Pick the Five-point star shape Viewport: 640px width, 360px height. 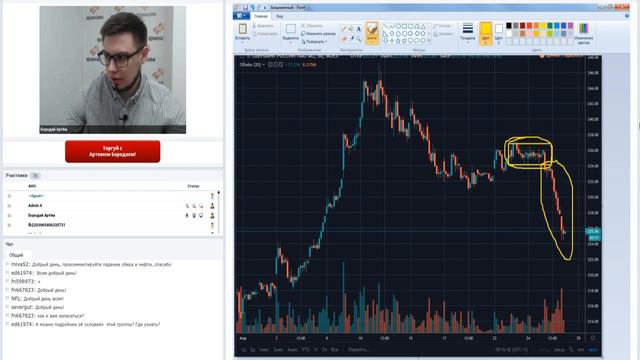click(x=398, y=41)
